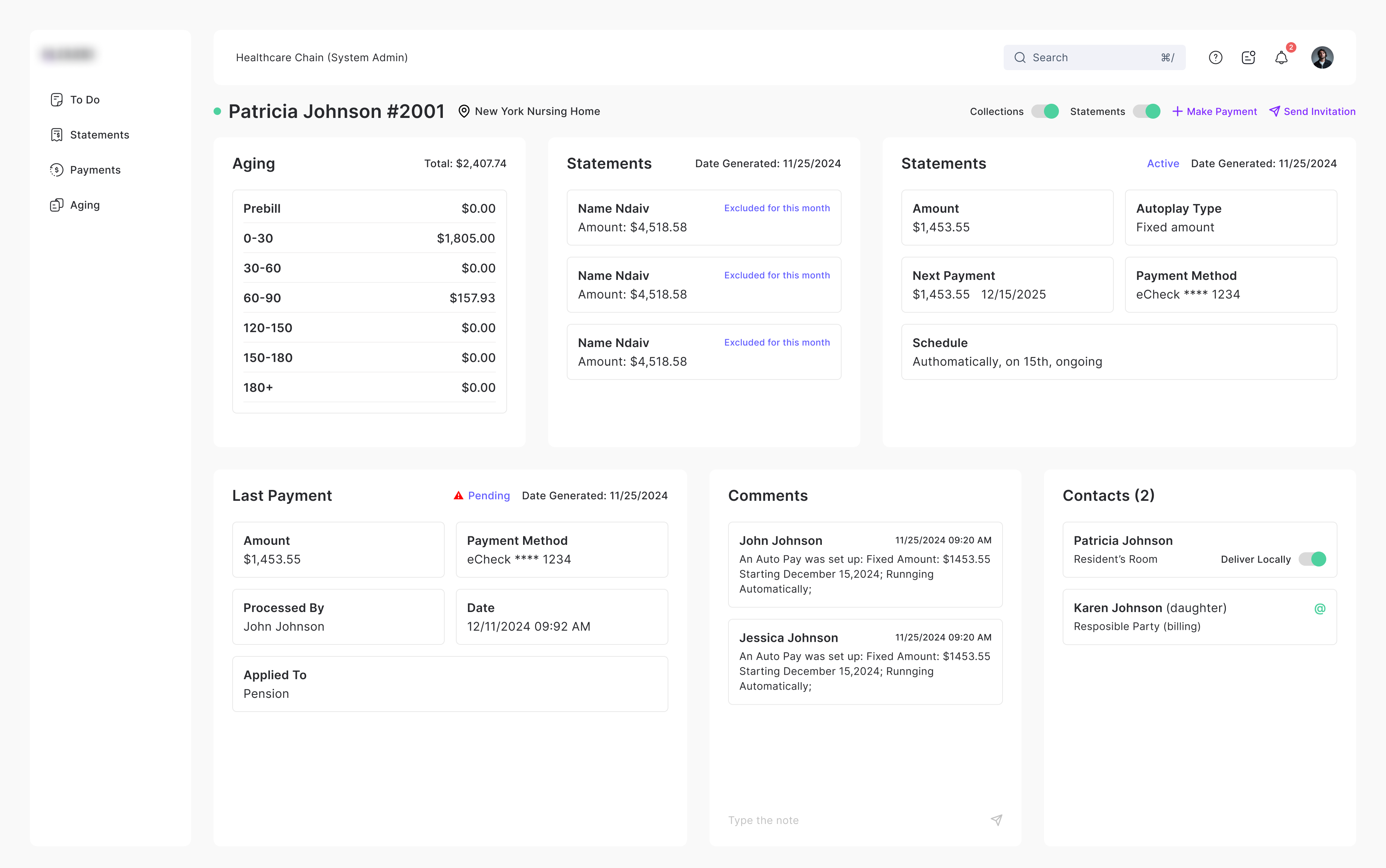Click the Statements sidebar icon

[x=56, y=135]
